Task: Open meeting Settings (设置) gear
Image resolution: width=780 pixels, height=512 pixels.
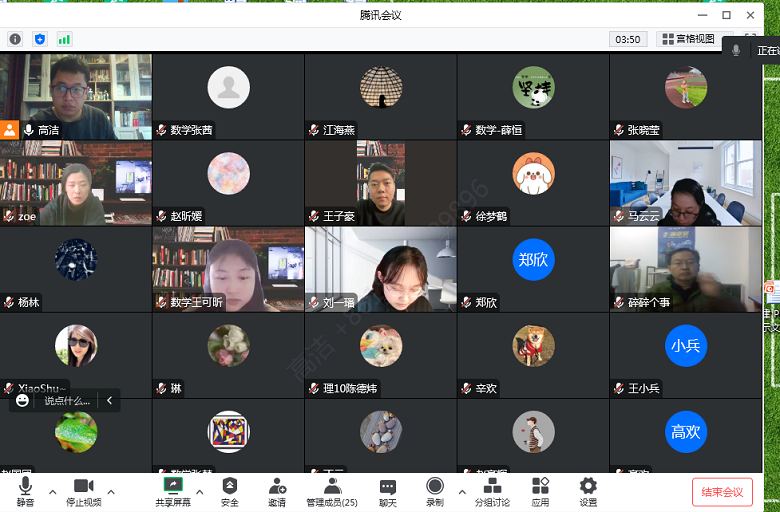Action: pyautogui.click(x=588, y=491)
